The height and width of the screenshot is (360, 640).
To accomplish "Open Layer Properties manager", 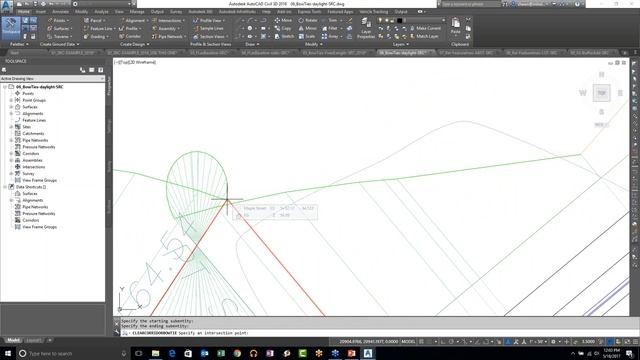I will 366,29.
